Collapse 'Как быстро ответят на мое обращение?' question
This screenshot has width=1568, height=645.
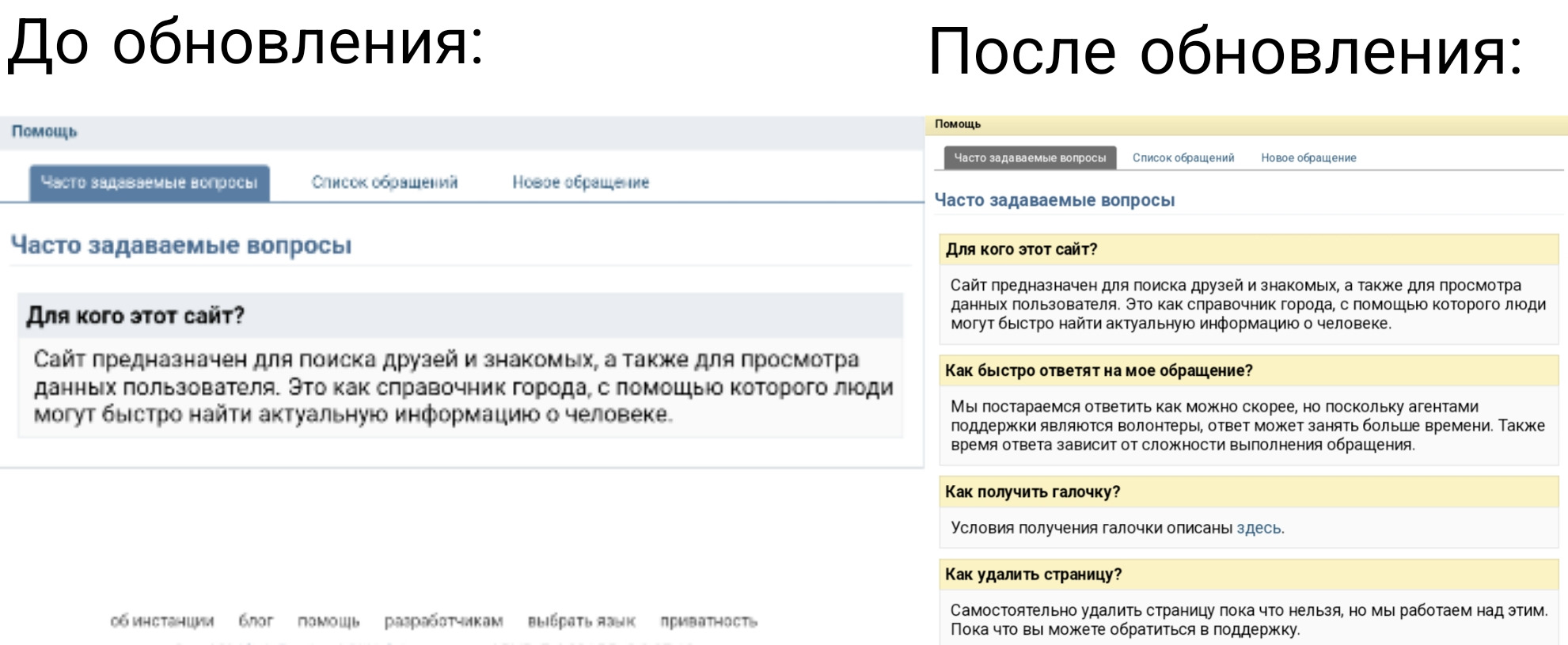click(1099, 370)
